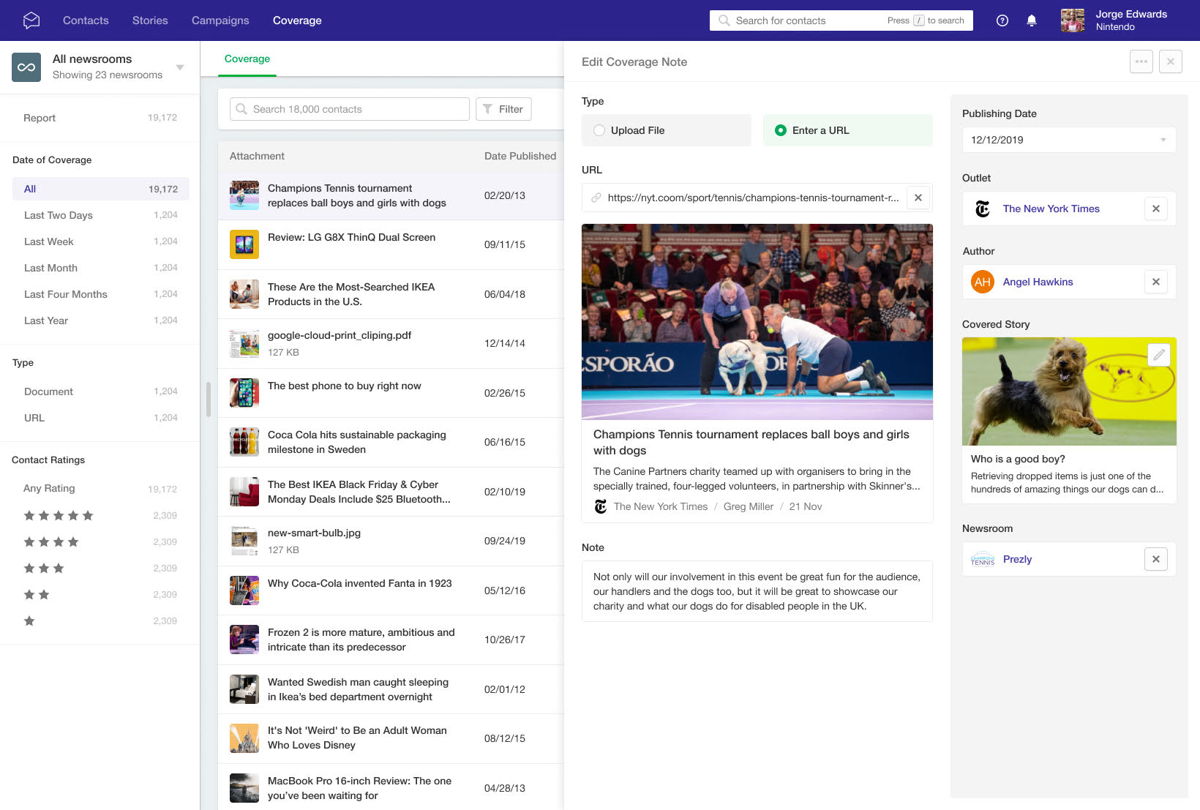Filter by four-star rating
Screen dimensions: 1200x810
tap(100, 542)
